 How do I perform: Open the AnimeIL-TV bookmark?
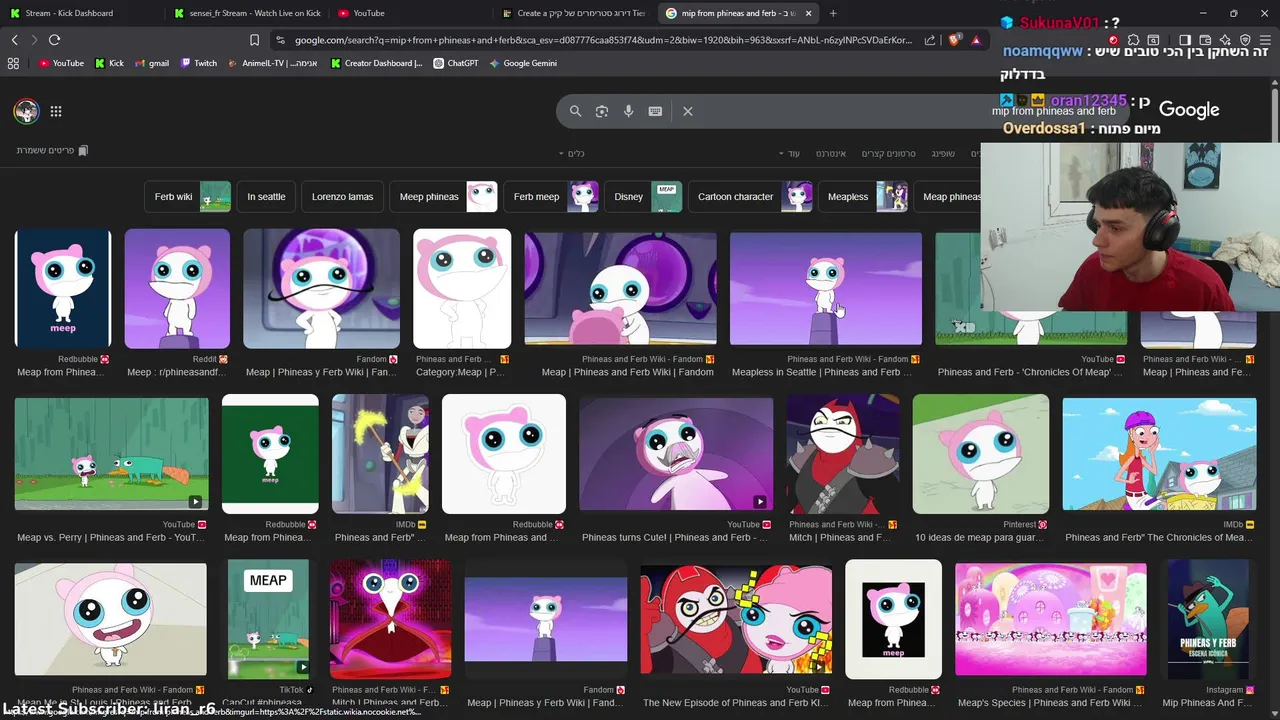(273, 63)
